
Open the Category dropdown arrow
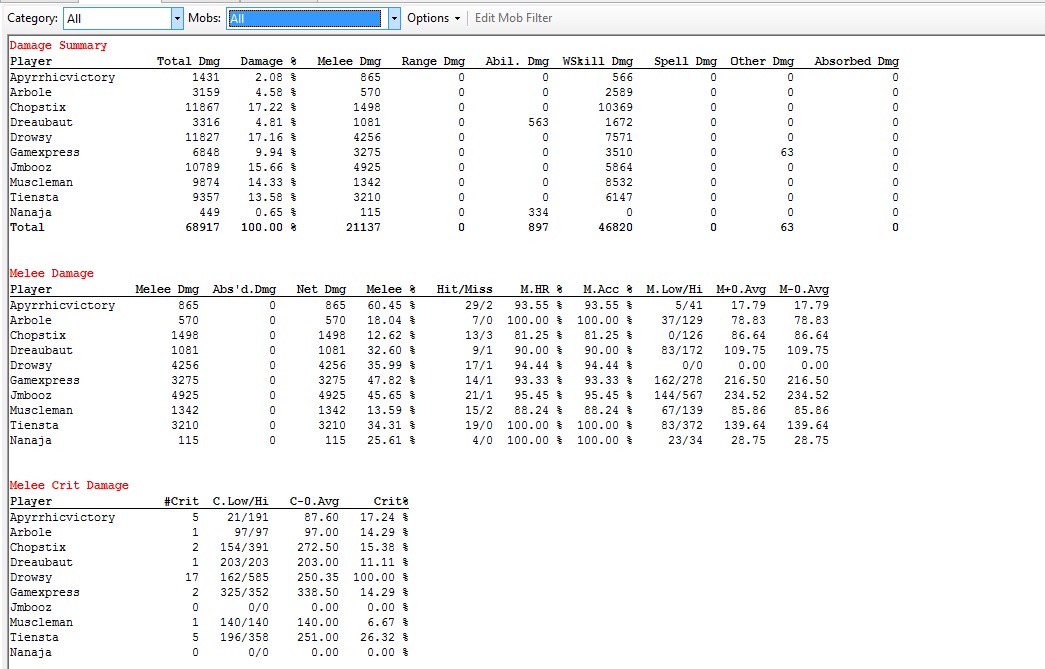pos(178,18)
